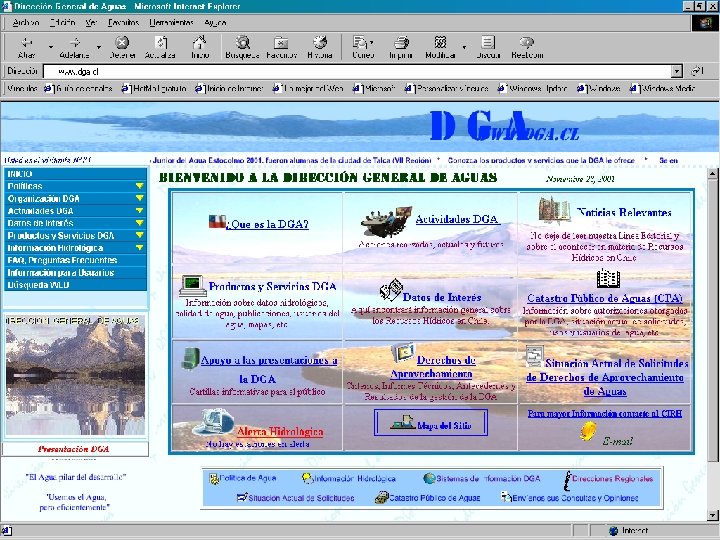The width and height of the screenshot is (720, 540).
Task: Click Para mayor información contacte al CIRH
Action: pyautogui.click(x=605, y=413)
